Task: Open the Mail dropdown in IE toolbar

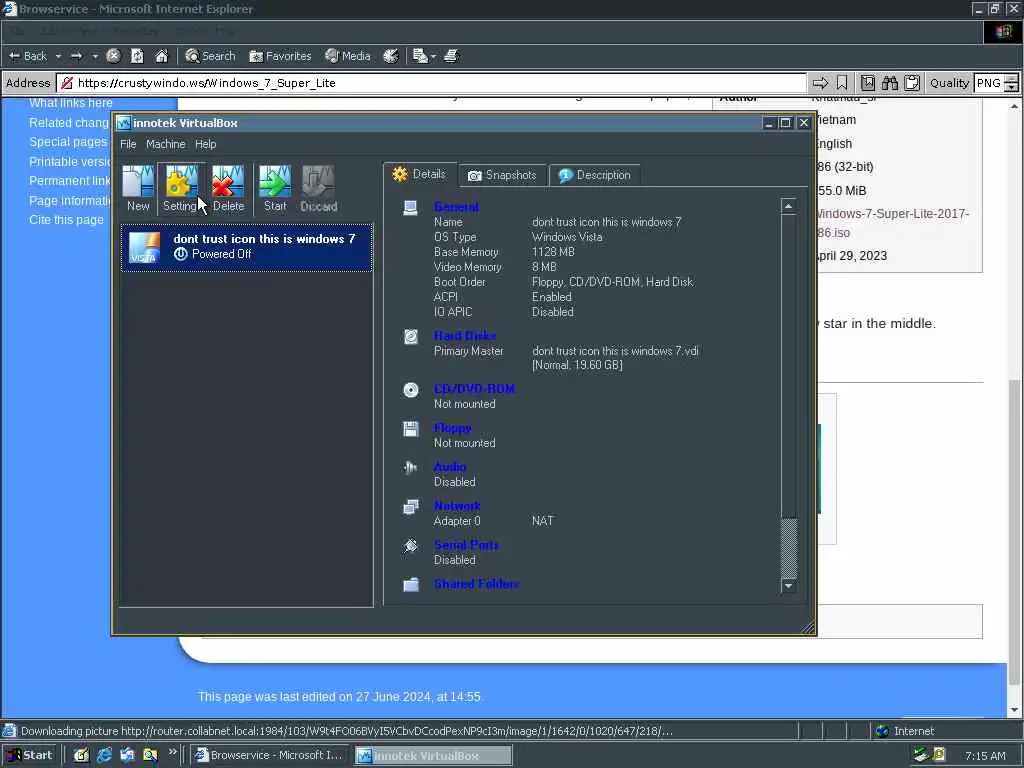Action: (x=424, y=56)
